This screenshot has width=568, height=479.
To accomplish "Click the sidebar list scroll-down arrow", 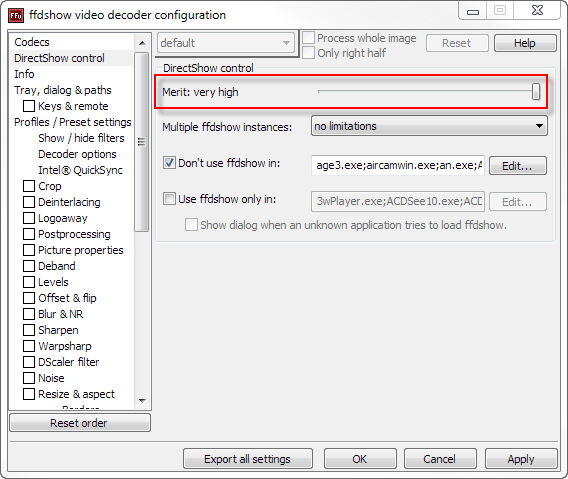I will point(142,401).
